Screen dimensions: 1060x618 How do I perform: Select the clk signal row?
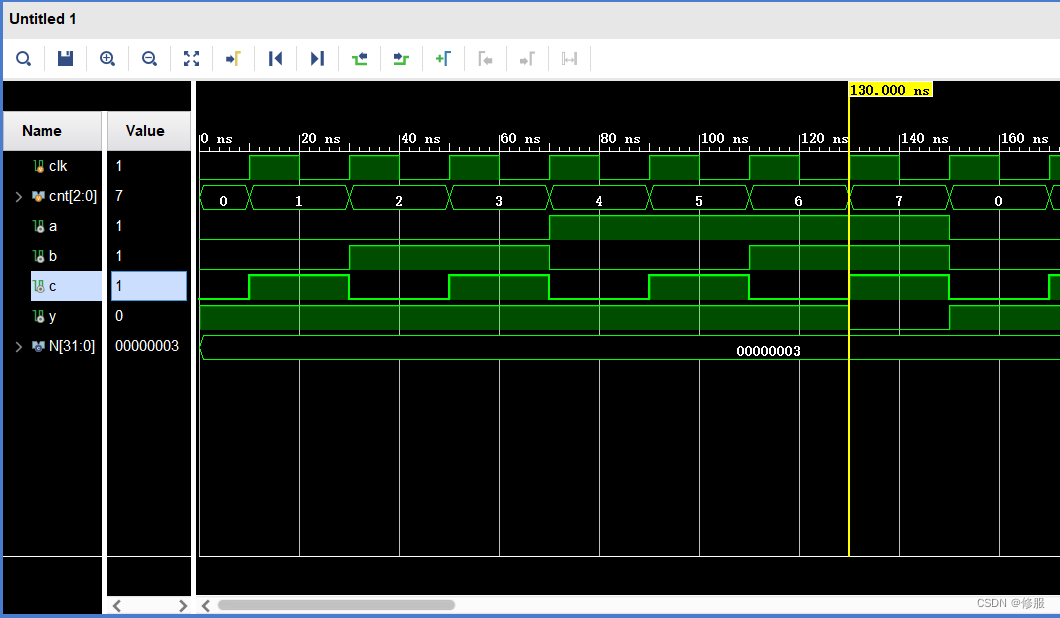pos(57,166)
